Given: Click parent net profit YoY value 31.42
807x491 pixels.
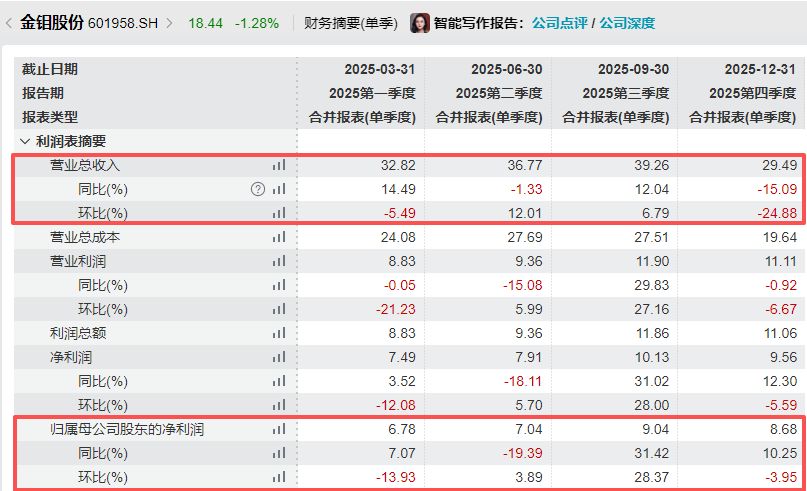Looking at the screenshot, I should coord(652,453).
